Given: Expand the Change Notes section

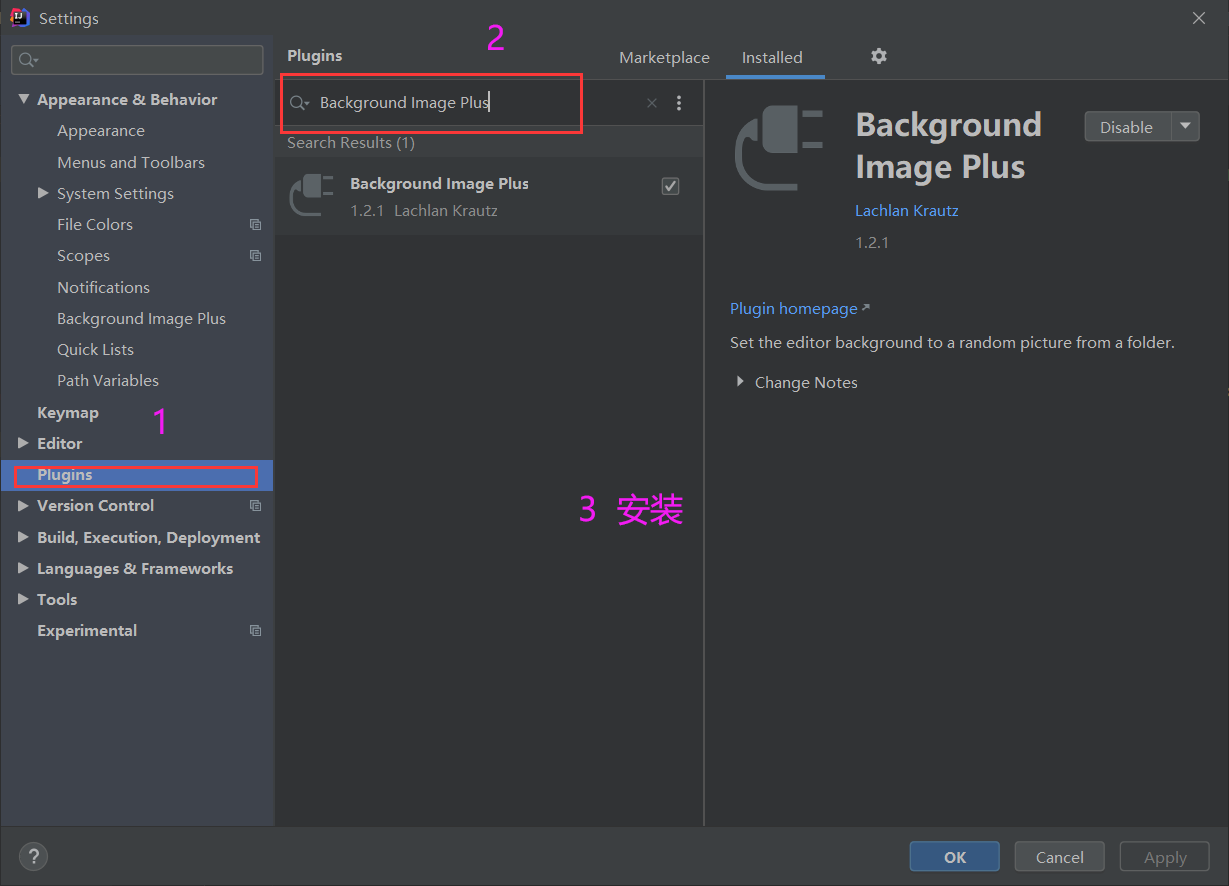Looking at the screenshot, I should coord(740,382).
